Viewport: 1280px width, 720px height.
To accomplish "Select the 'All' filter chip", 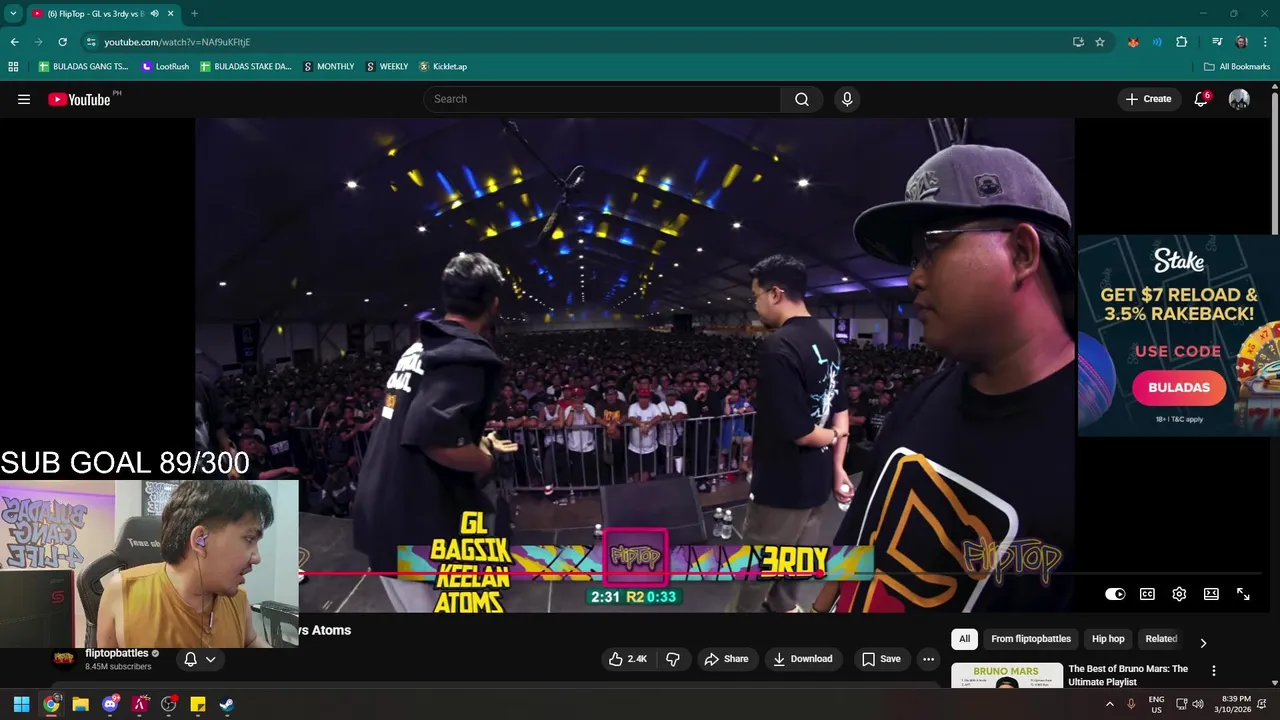I will tap(964, 639).
